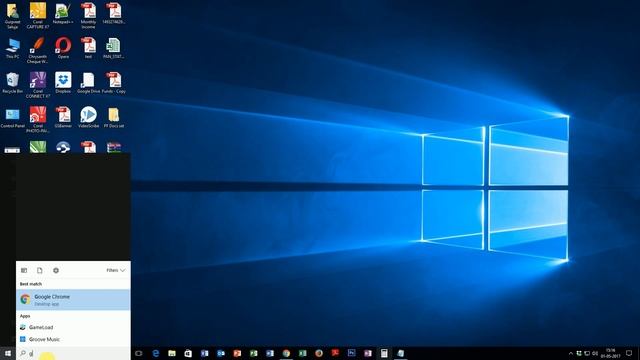Select Notepad++ desktop shortcut
640x360 pixels.
[63, 13]
